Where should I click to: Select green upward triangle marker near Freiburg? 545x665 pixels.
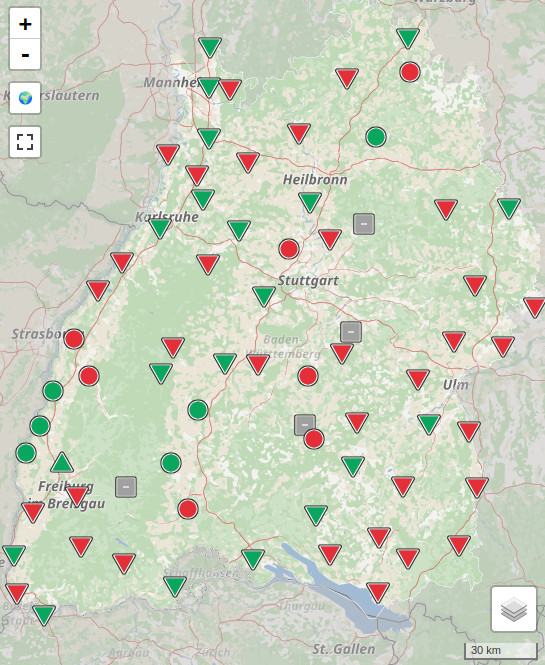click(62, 463)
